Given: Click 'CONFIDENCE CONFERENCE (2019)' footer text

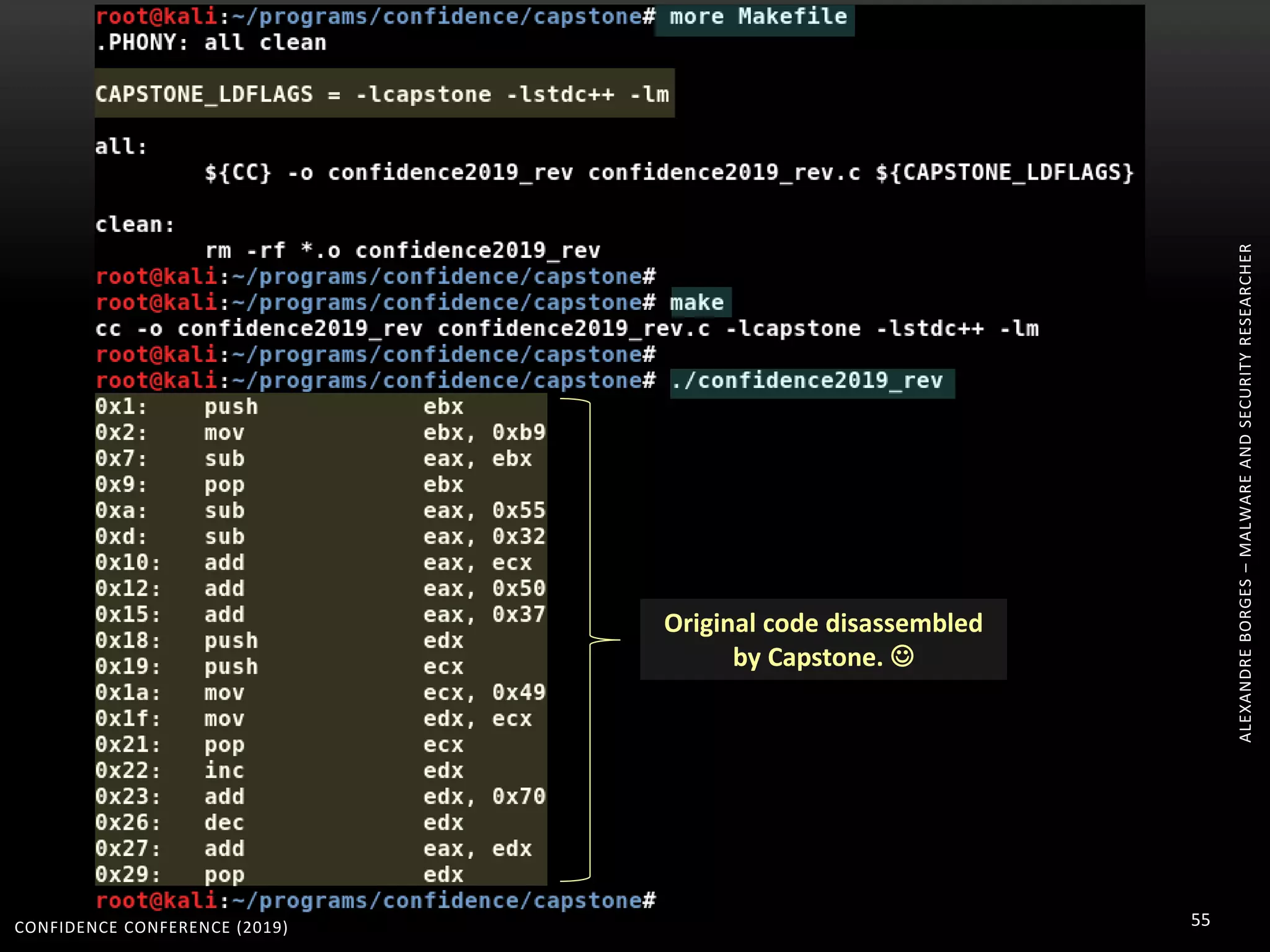Looking at the screenshot, I should pyautogui.click(x=151, y=927).
